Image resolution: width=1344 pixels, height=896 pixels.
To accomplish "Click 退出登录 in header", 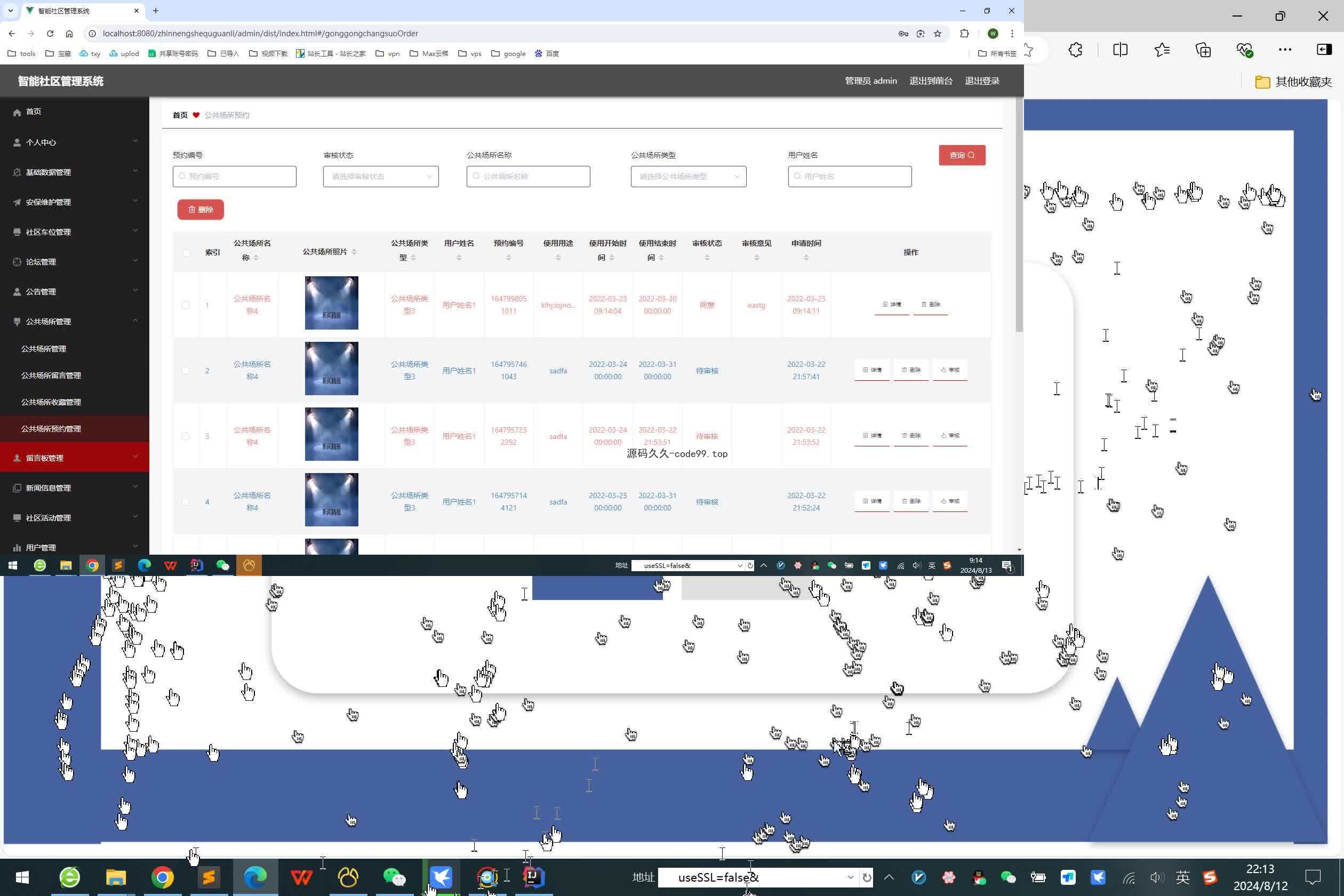I will coord(982,81).
